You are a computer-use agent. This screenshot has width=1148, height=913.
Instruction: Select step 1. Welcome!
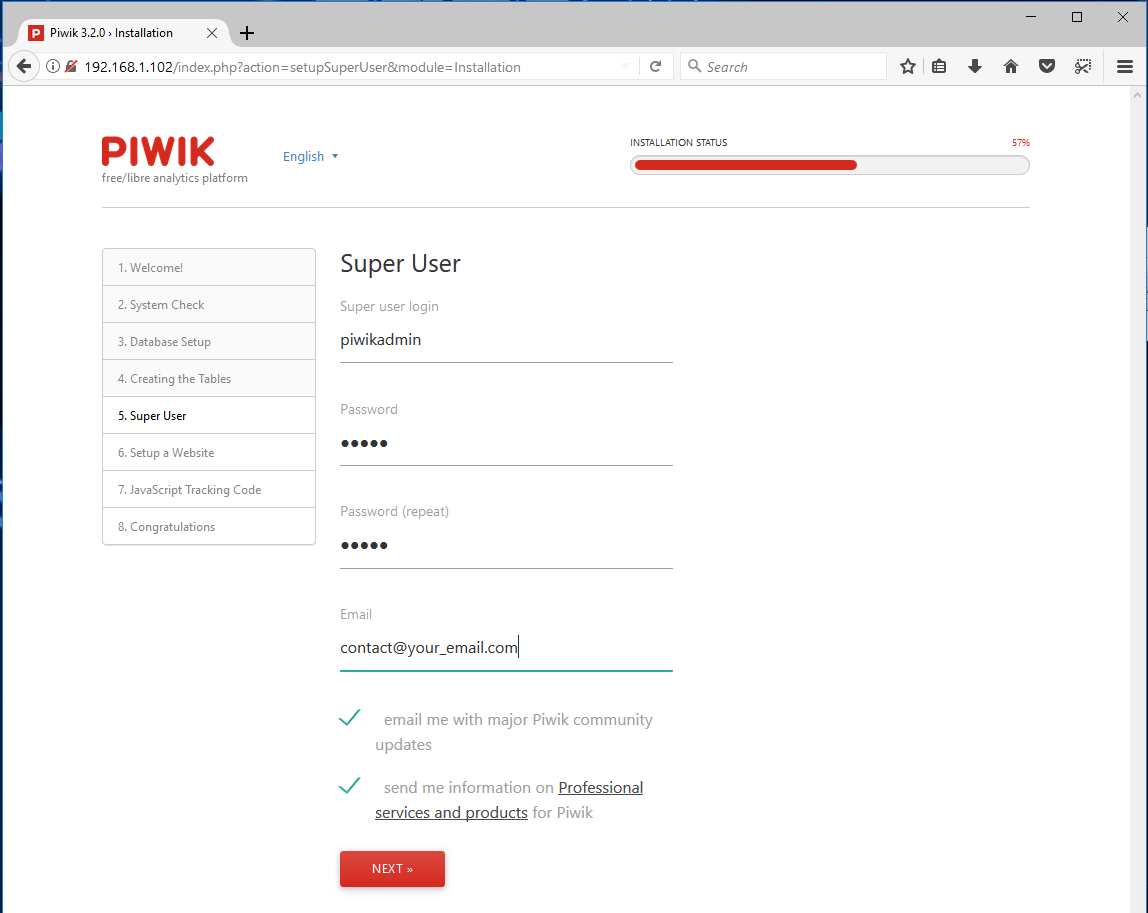pos(209,267)
